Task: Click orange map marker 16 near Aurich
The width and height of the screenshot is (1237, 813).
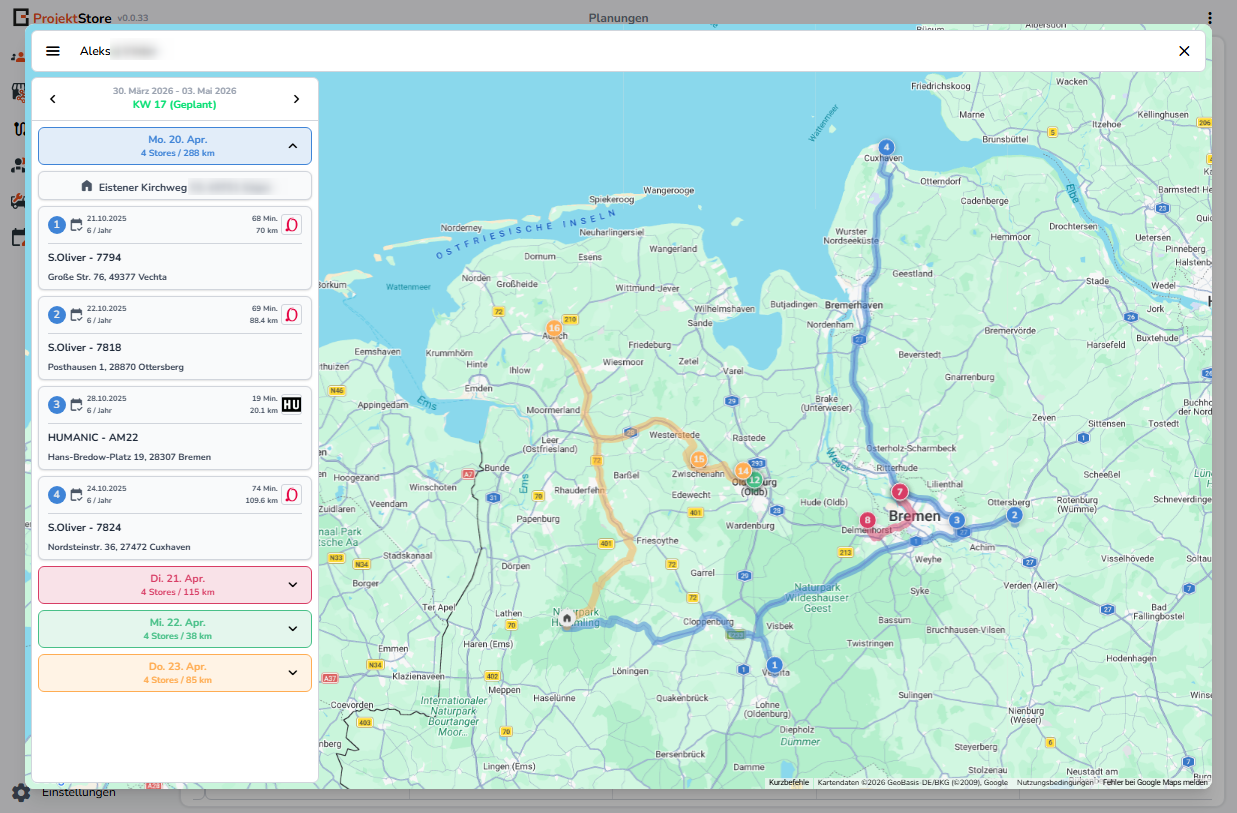Action: point(553,328)
